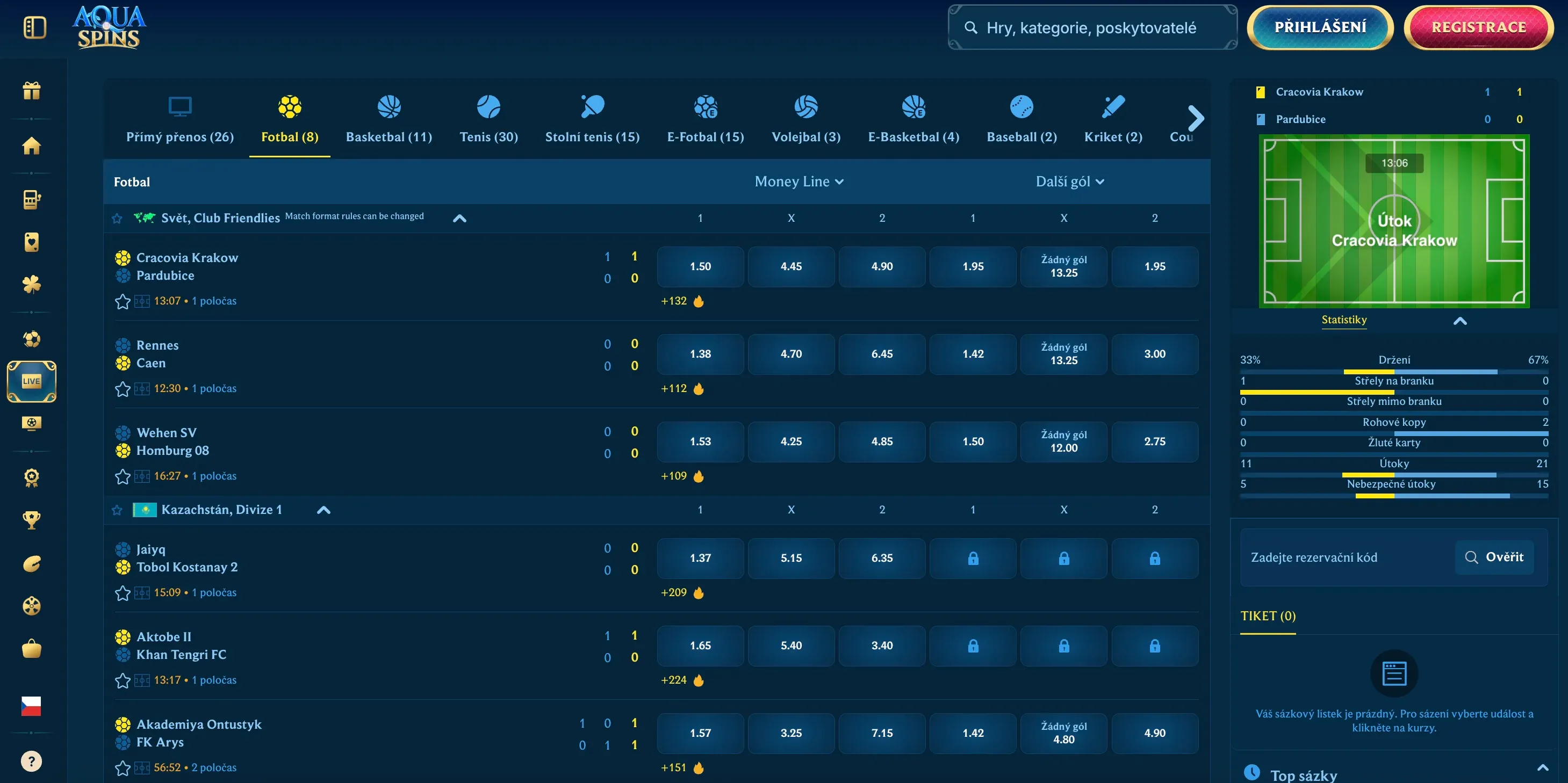Show more sports with the right arrow
Screen dimensions: 1568x783
tap(1196, 118)
